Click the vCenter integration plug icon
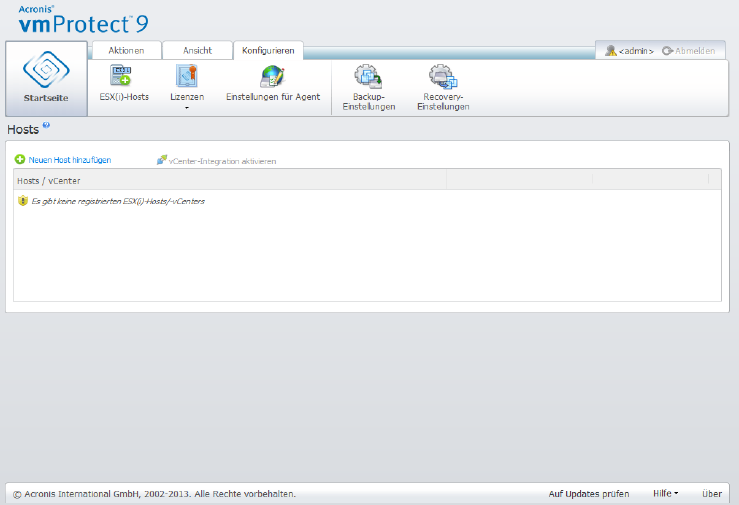This screenshot has height=505, width=739. tap(162, 160)
